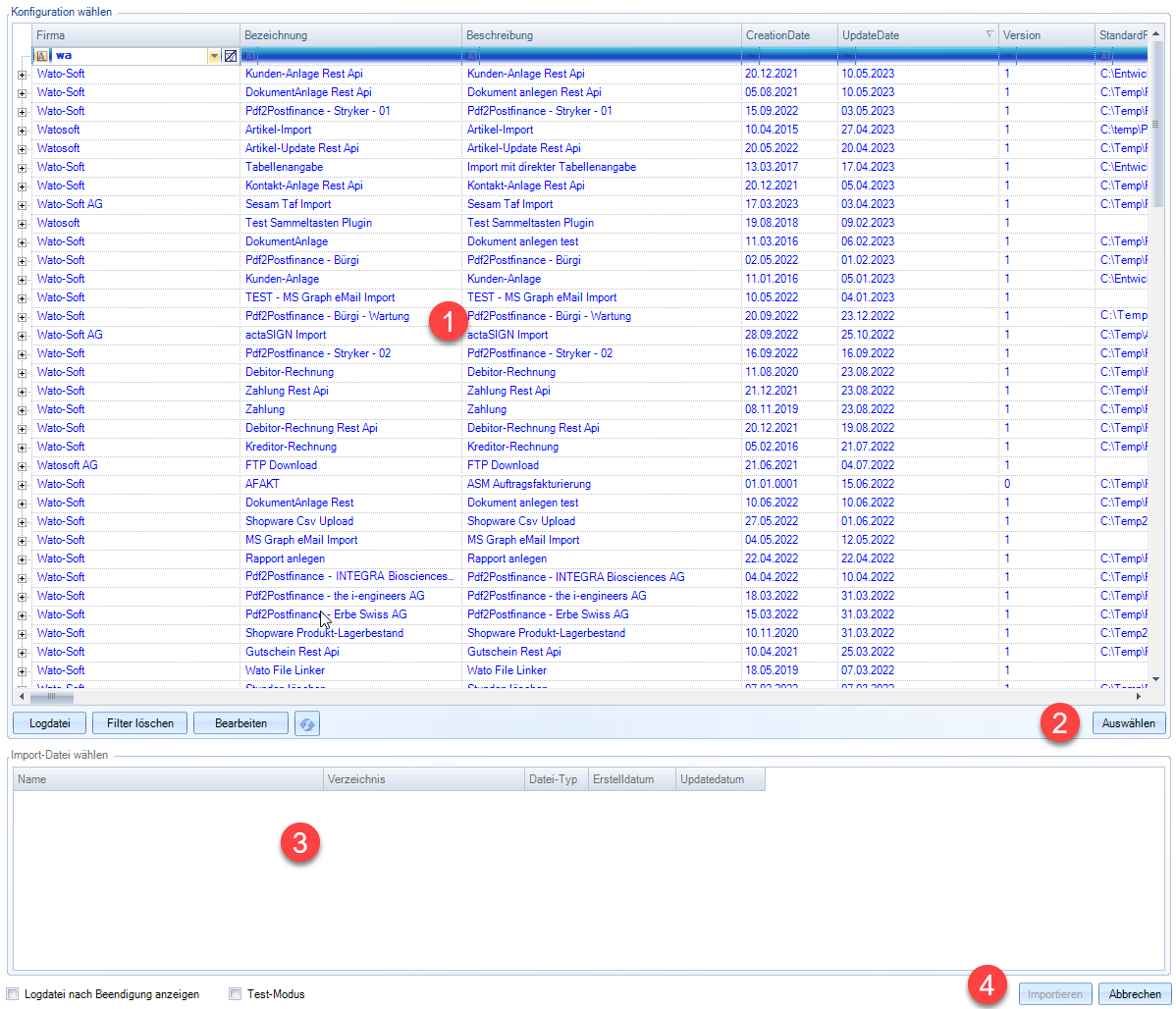Enable Logdatei nach Beendigung anzeigen checkbox
Screen dimensions: 1176x1009
(x=13, y=994)
